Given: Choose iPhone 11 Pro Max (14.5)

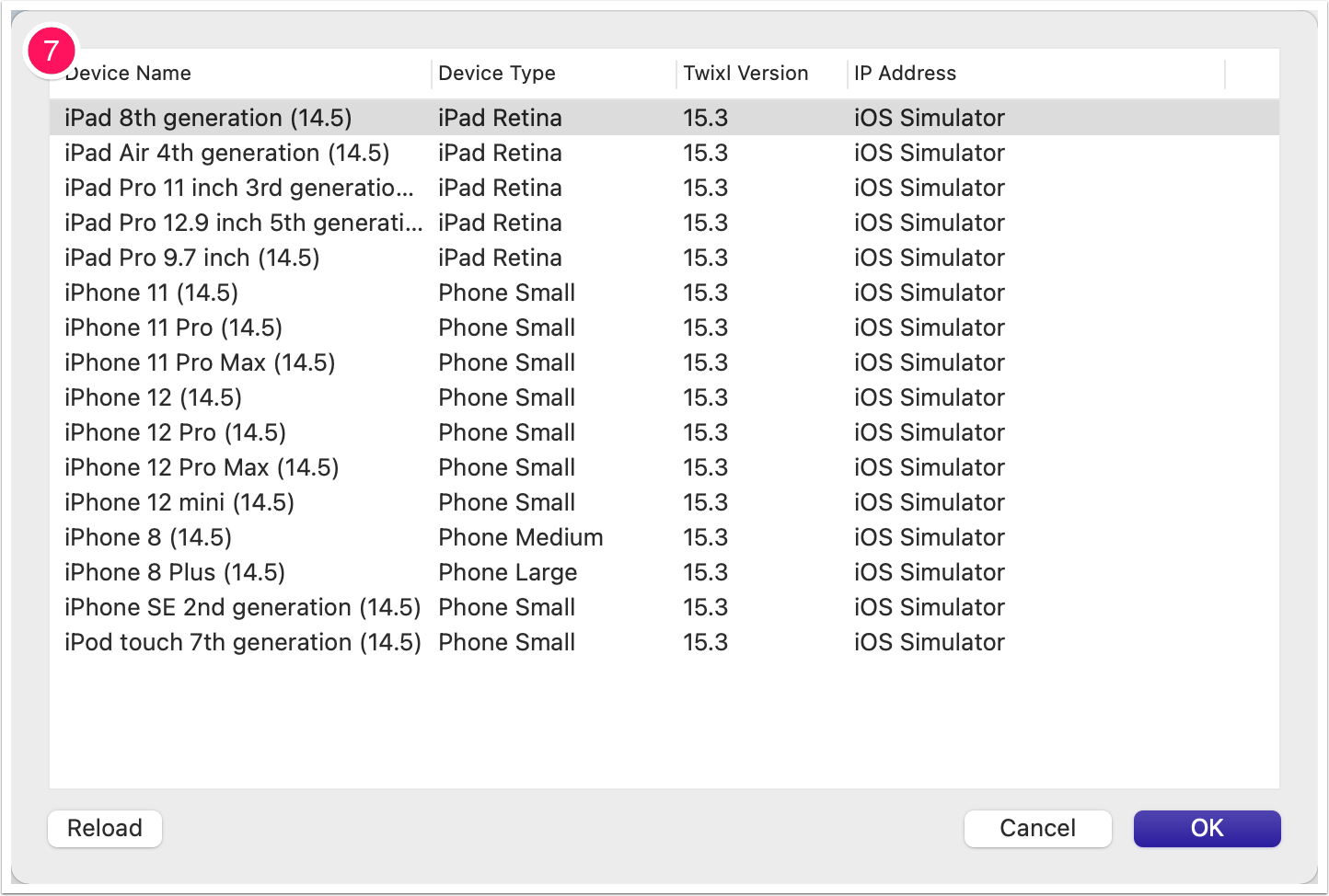Looking at the screenshot, I should click(x=664, y=362).
